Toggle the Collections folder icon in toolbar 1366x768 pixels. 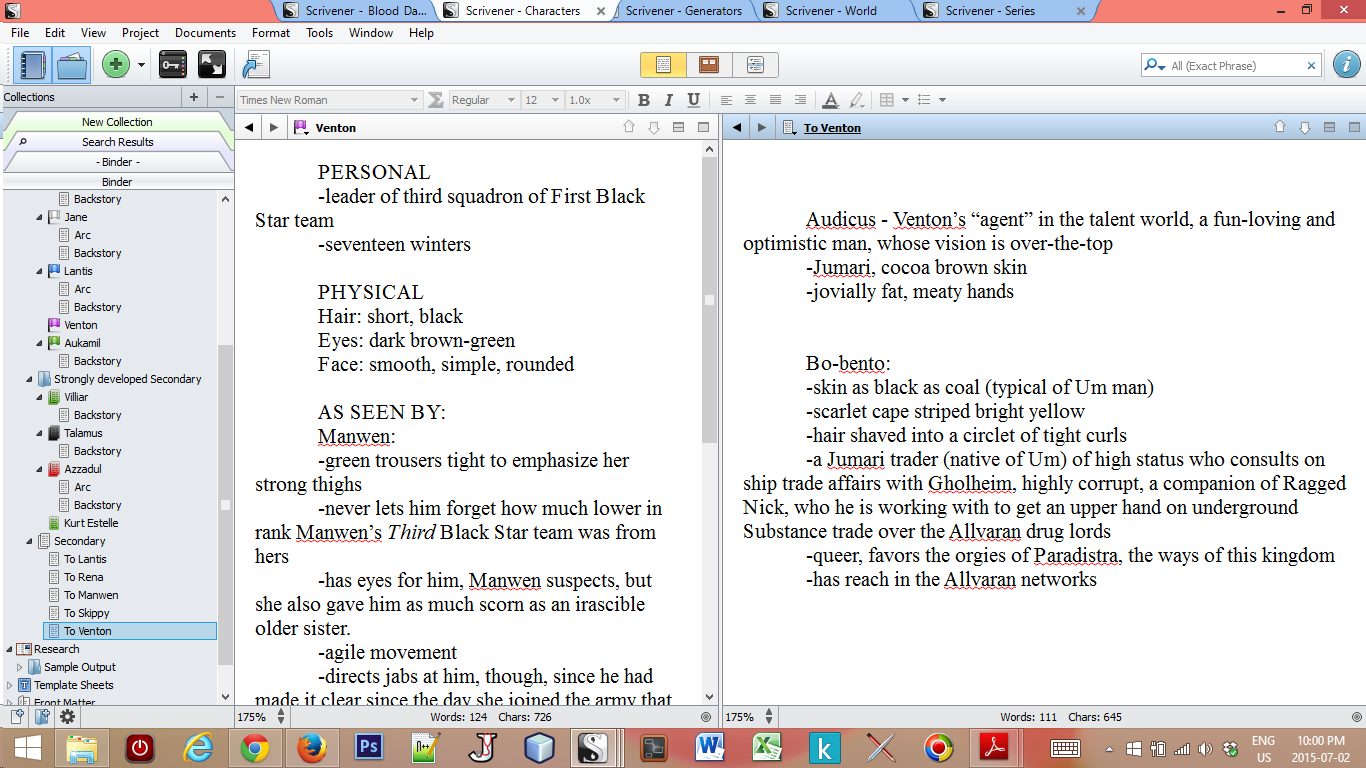click(x=71, y=65)
